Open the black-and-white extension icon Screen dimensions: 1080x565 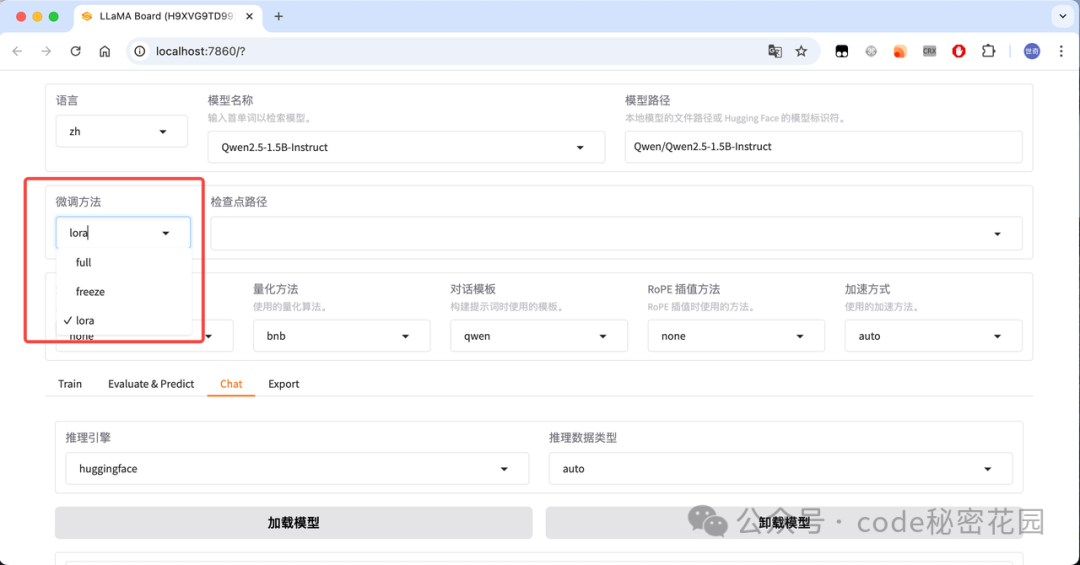click(x=842, y=51)
